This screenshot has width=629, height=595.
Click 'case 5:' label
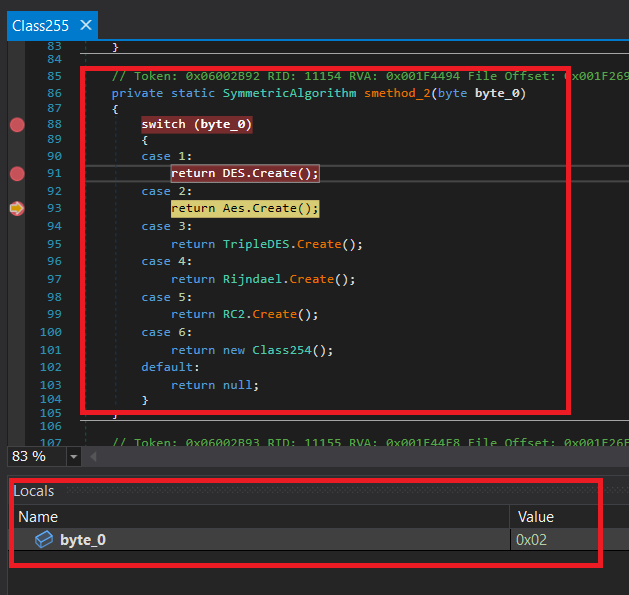tap(166, 298)
